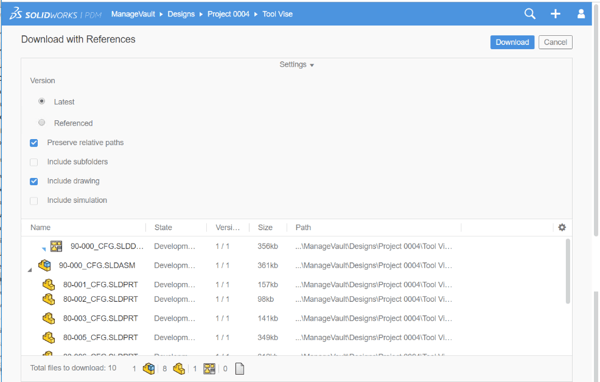Click assembly icon of 90-000_CFG.SLDASM
Screen dimensions: 600x382
[44, 265]
